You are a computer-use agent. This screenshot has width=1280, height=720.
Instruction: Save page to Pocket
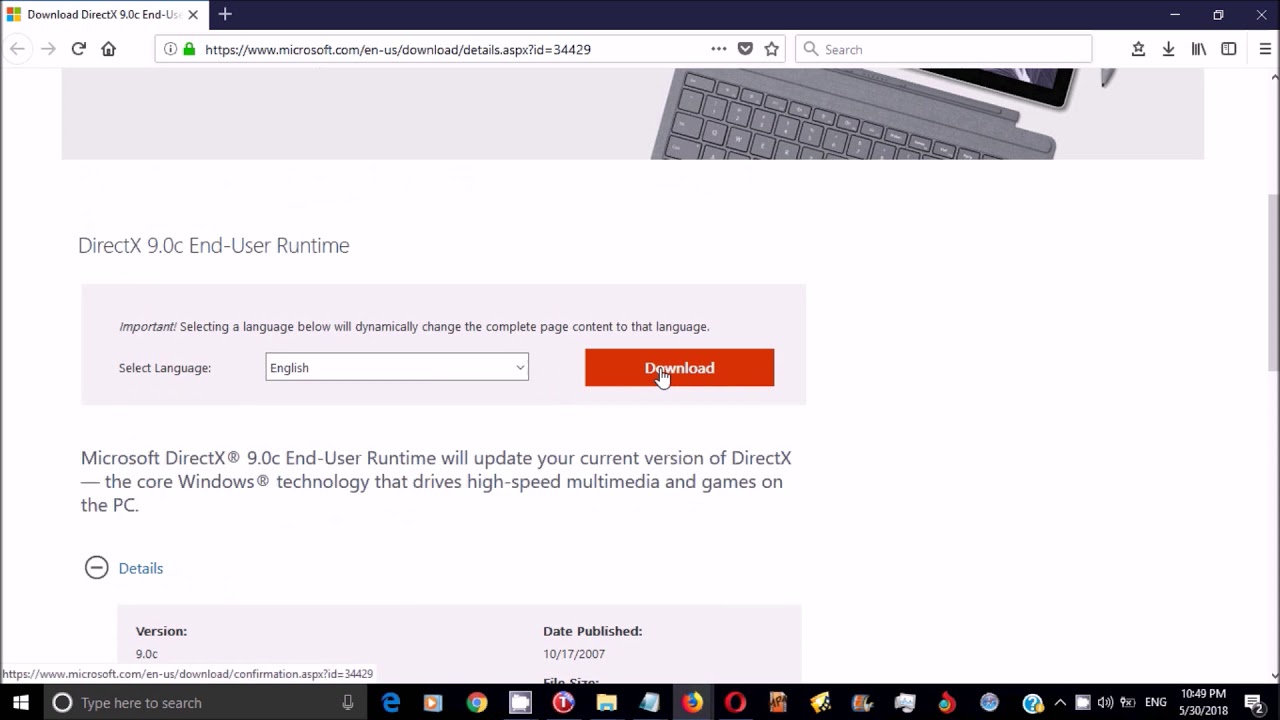click(745, 49)
